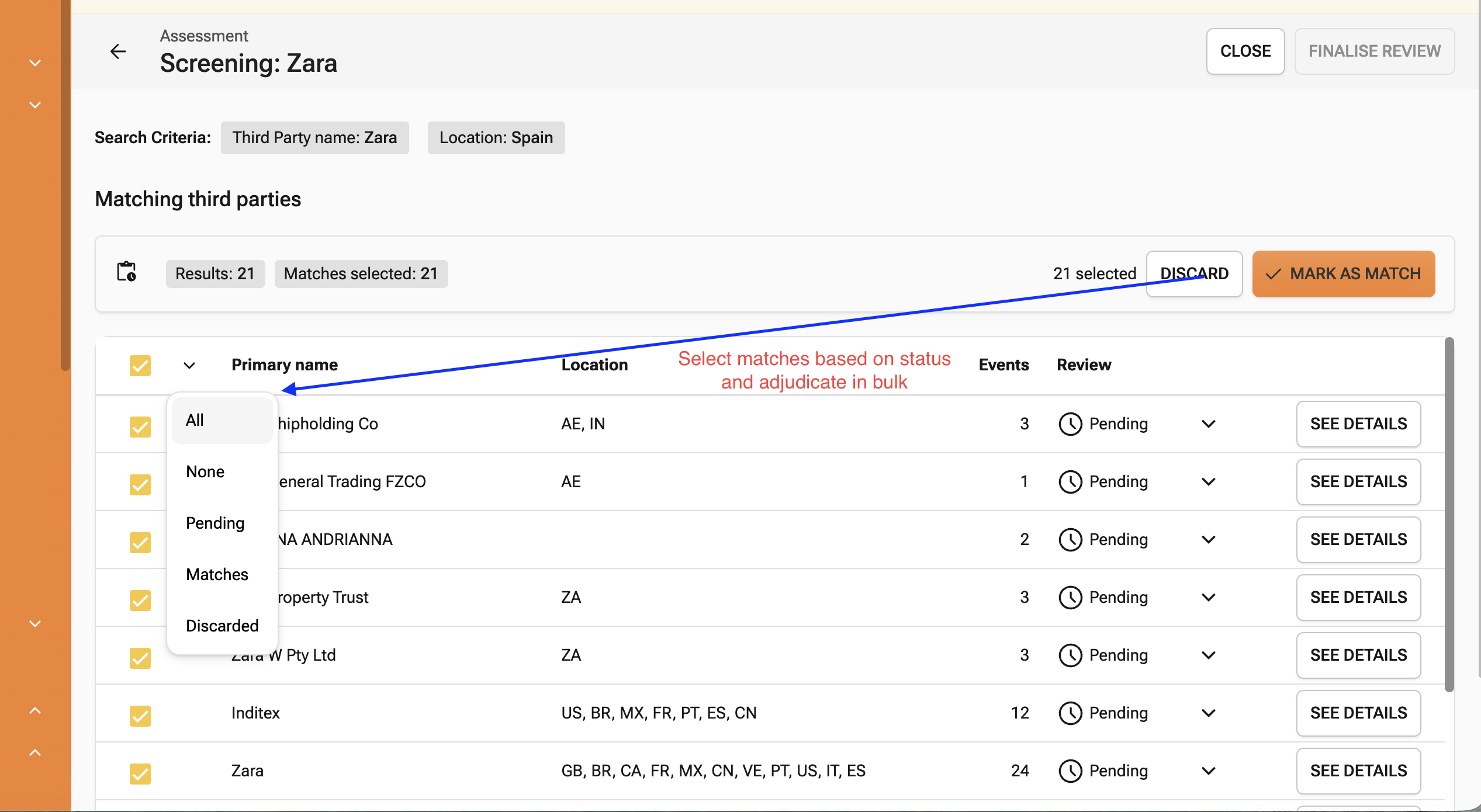Click MARK AS MATCH
This screenshot has height=812, width=1481.
pos(1344,274)
